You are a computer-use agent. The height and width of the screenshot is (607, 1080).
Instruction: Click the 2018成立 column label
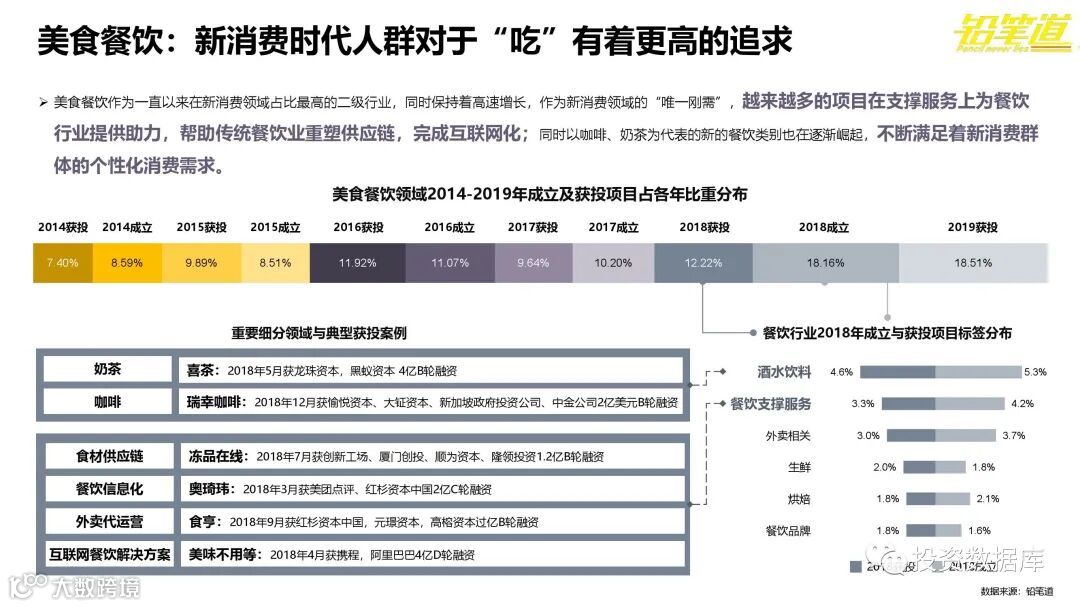pos(823,227)
